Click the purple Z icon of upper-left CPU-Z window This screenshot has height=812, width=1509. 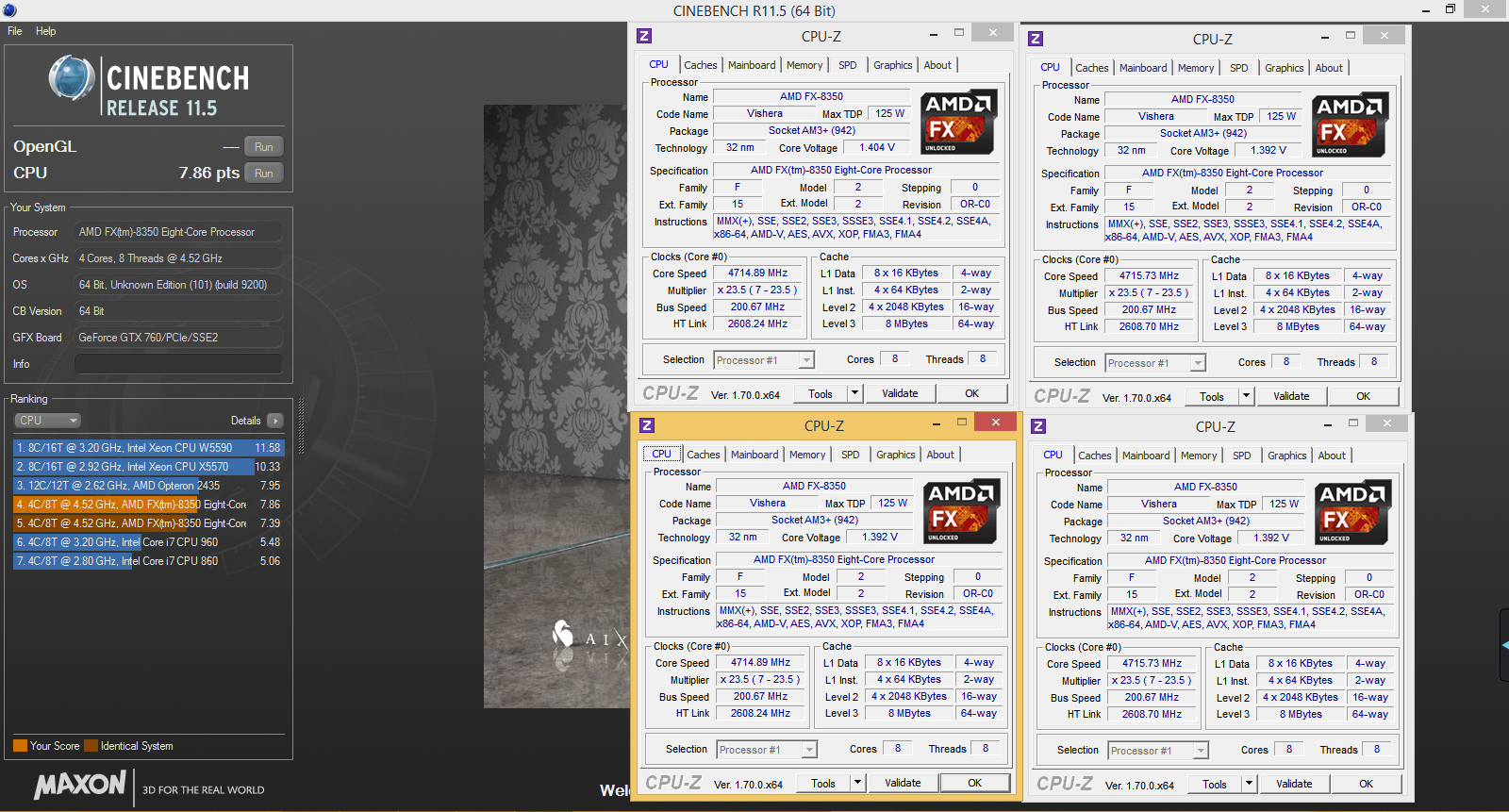[x=644, y=36]
